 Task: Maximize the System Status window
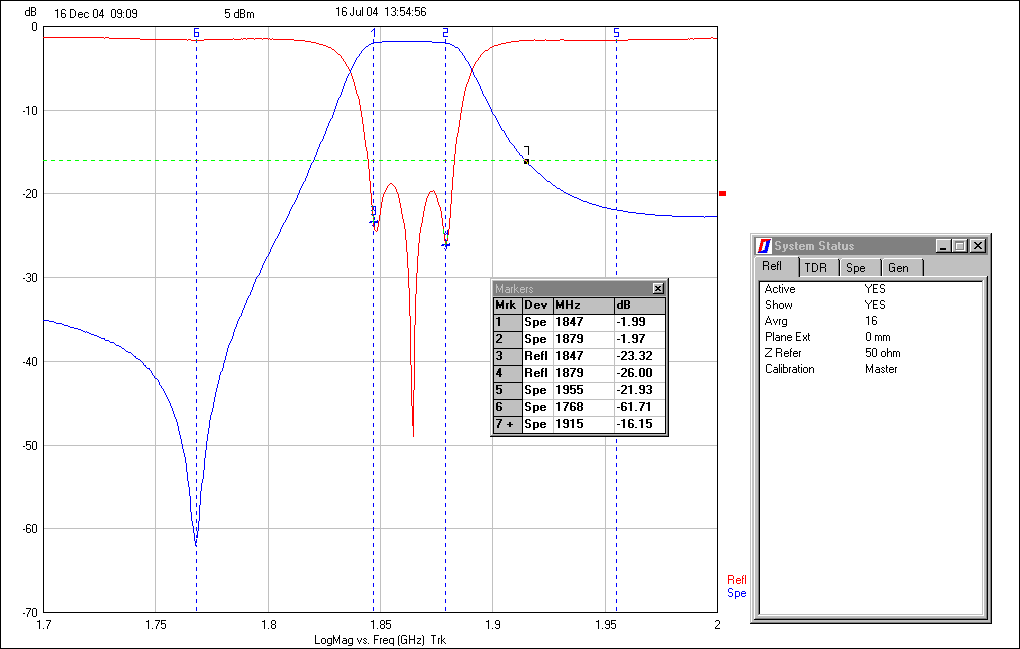pyautogui.click(x=960, y=246)
